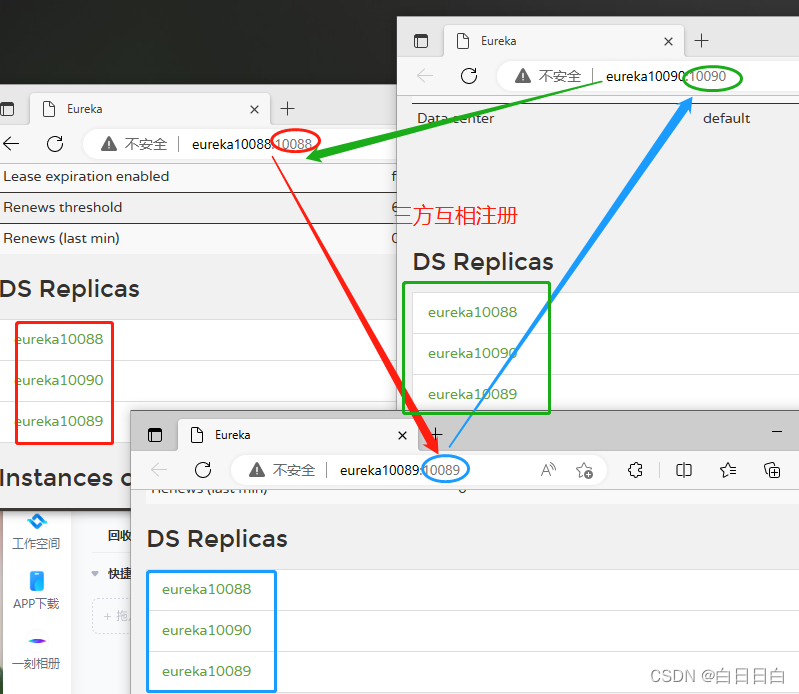
Task: Open the favorites list icon
Action: click(x=728, y=470)
